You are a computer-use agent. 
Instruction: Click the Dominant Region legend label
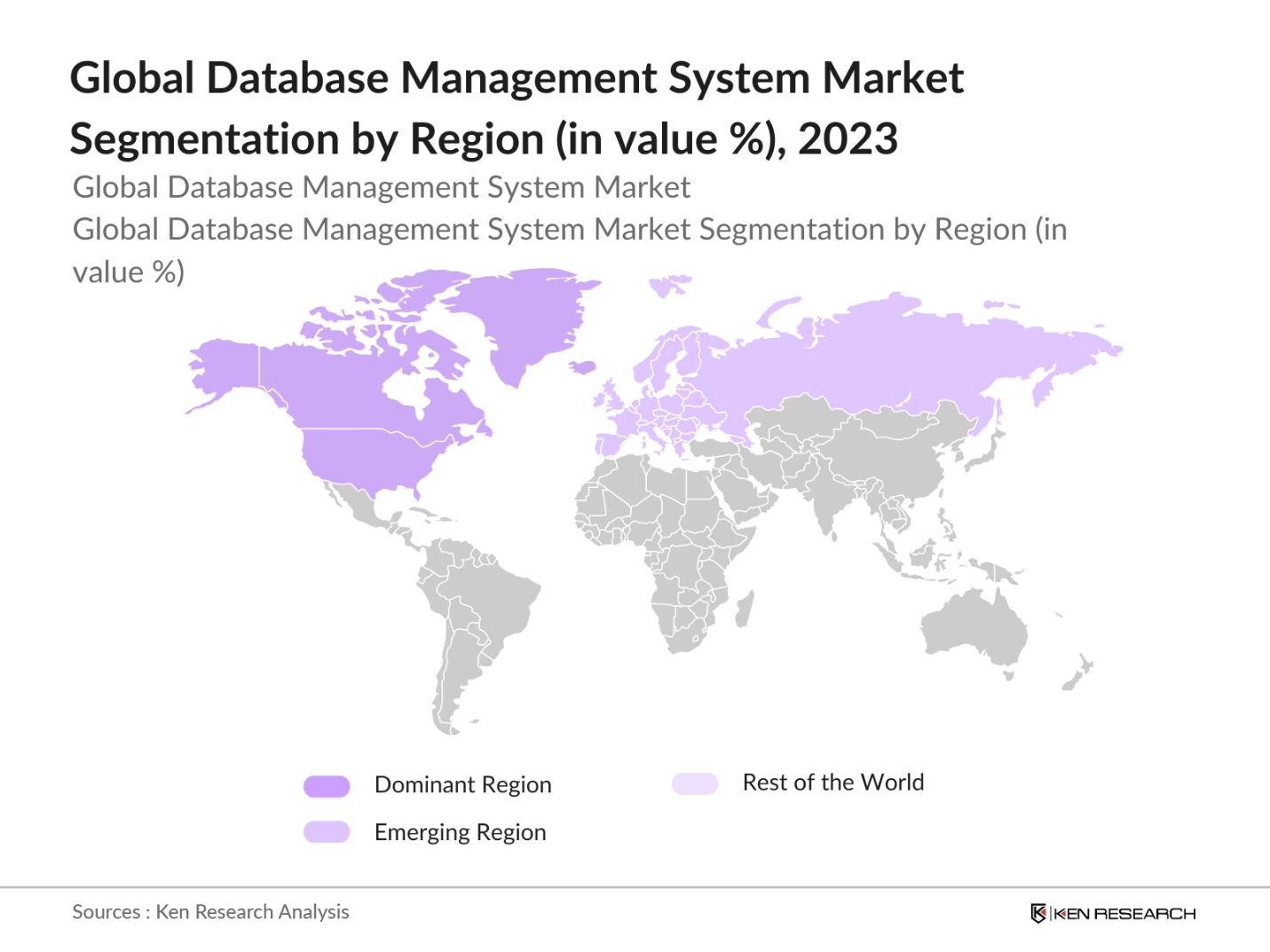(462, 785)
